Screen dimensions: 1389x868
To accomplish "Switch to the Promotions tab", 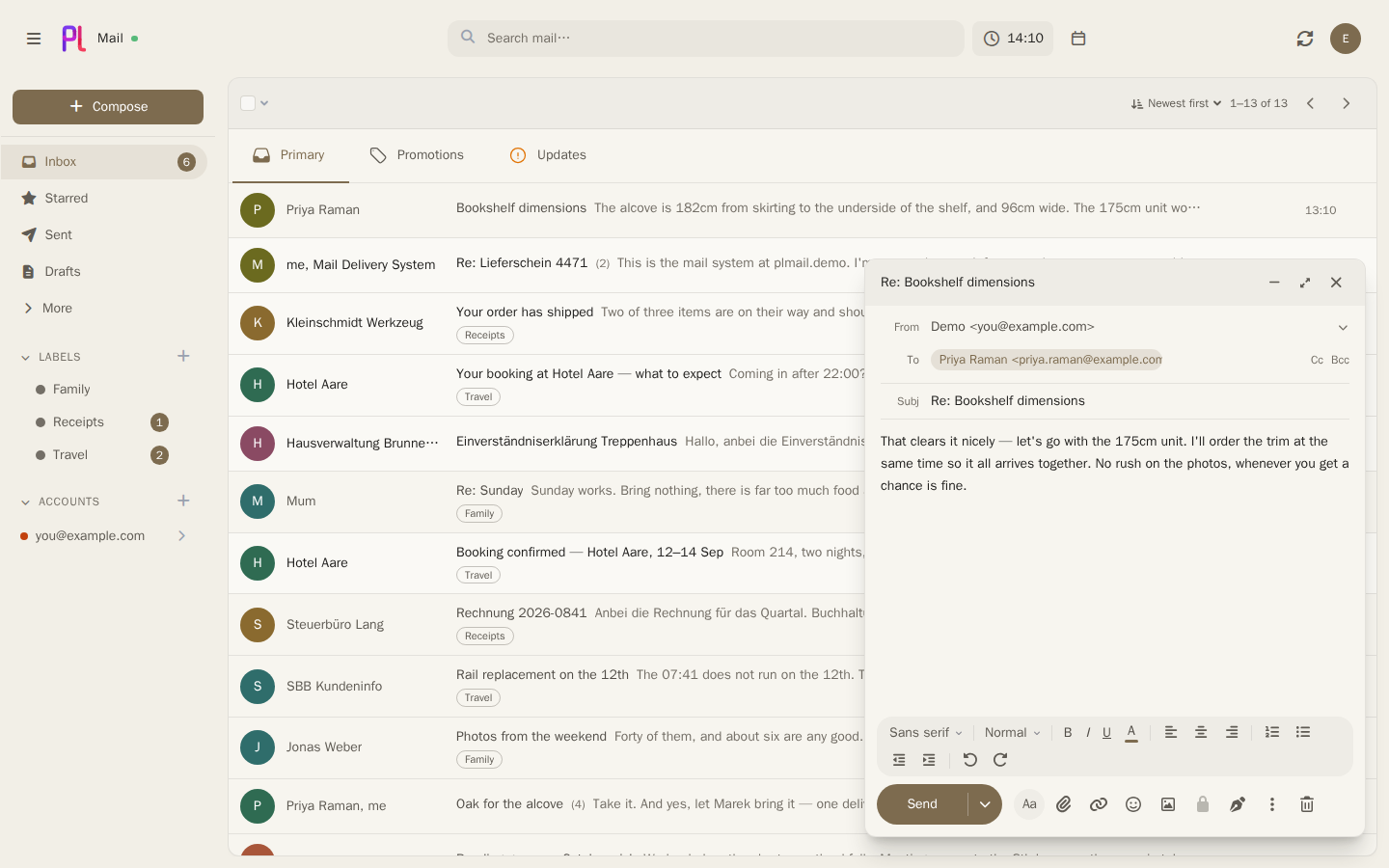I will pyautogui.click(x=417, y=155).
